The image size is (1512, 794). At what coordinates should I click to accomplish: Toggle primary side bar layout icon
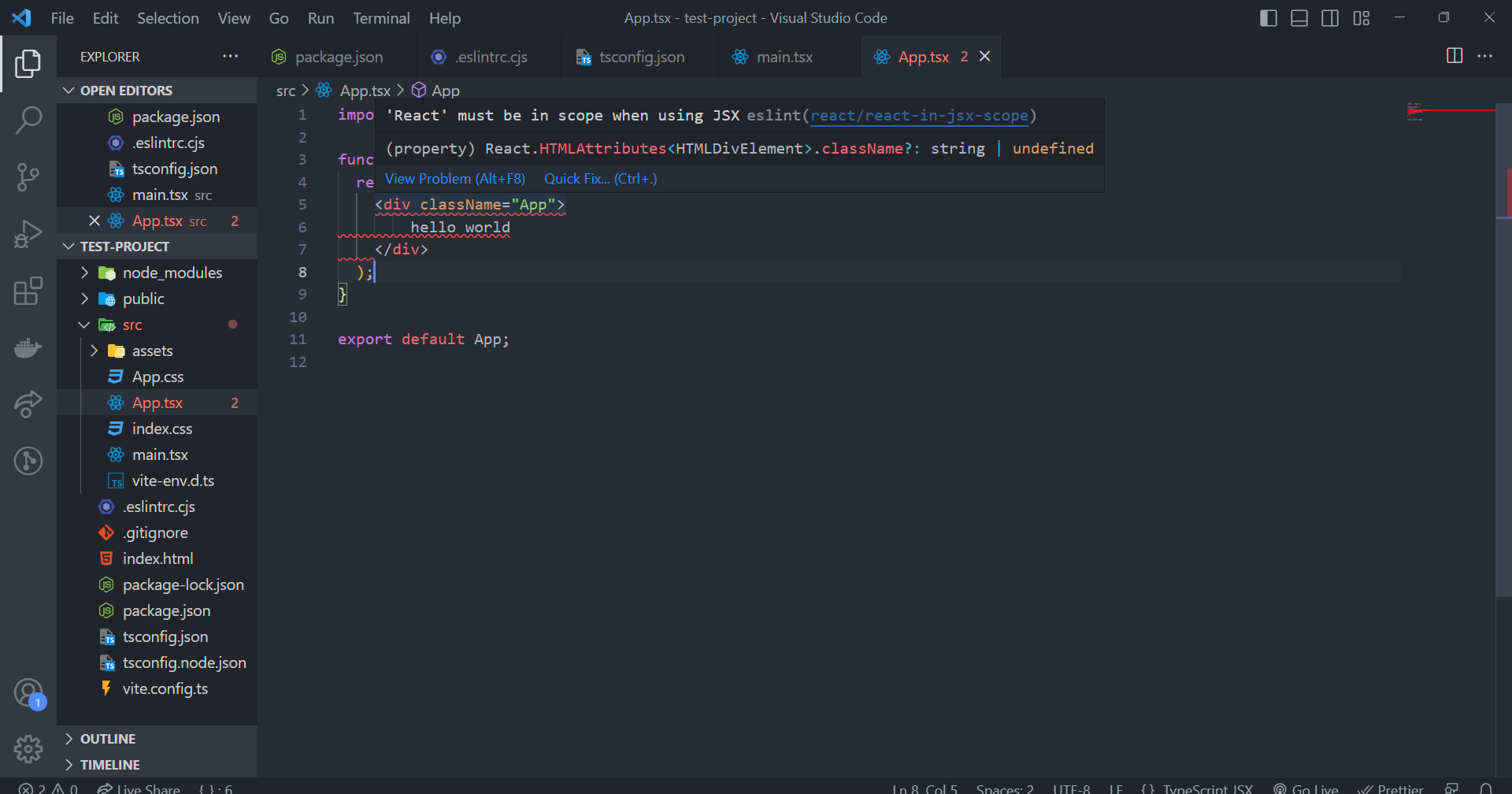click(x=1269, y=18)
